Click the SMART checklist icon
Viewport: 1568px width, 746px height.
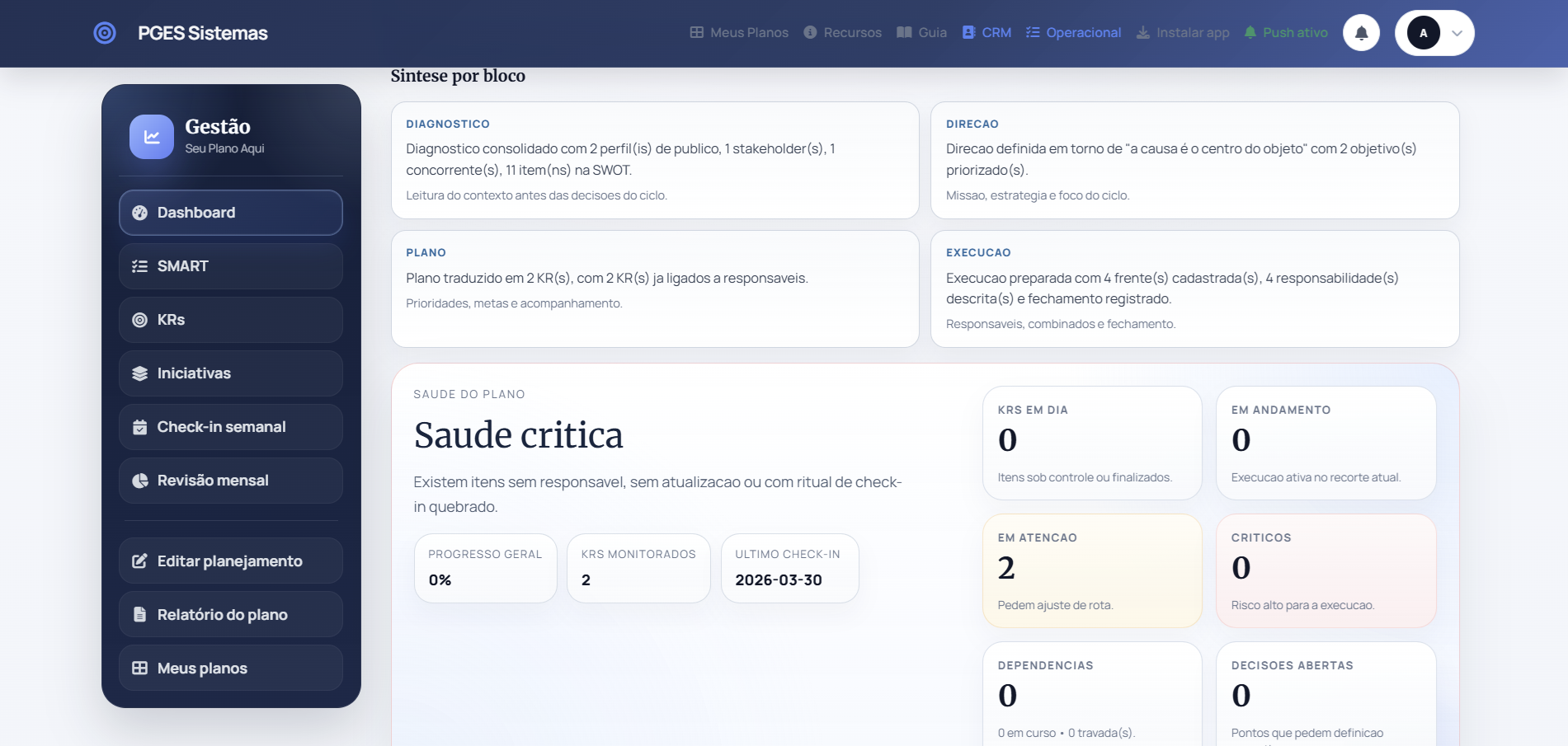139,265
